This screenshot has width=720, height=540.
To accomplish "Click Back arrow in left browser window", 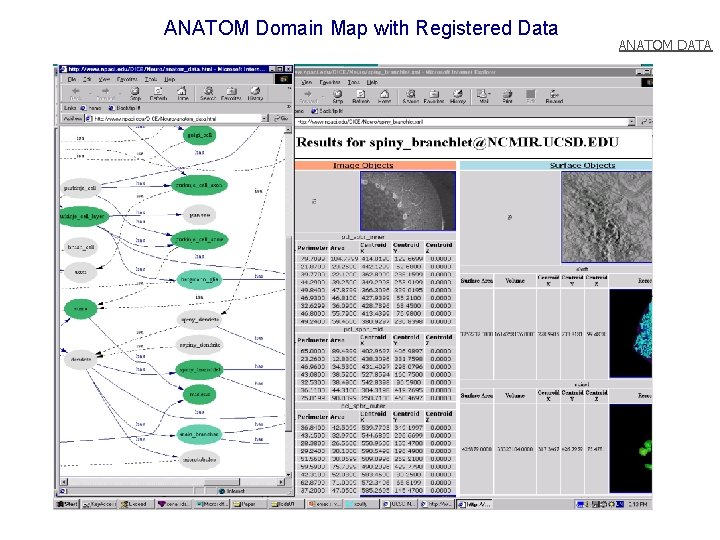I will (x=75, y=93).
